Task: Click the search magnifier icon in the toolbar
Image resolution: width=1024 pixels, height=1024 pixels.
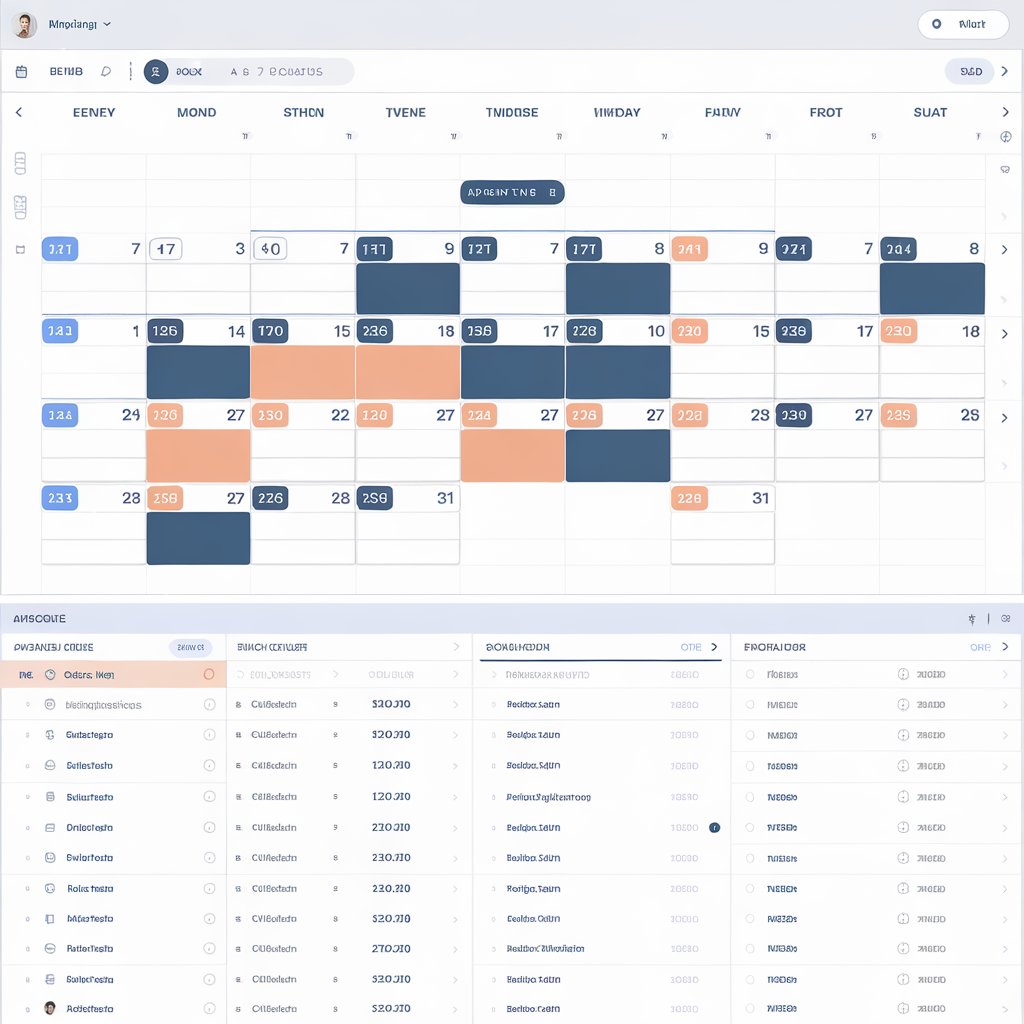Action: [x=106, y=72]
